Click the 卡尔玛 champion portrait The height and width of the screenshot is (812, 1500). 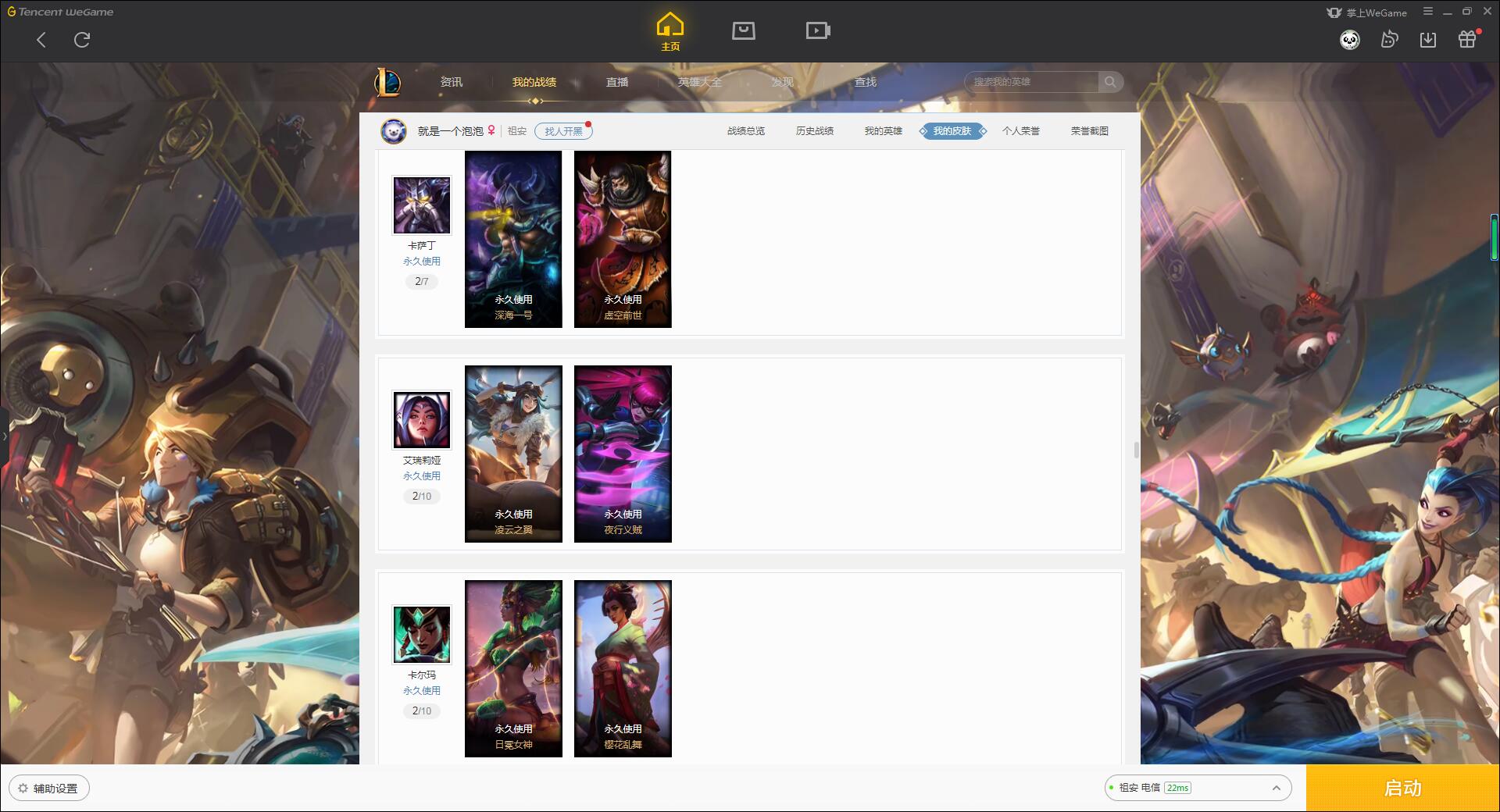click(422, 635)
